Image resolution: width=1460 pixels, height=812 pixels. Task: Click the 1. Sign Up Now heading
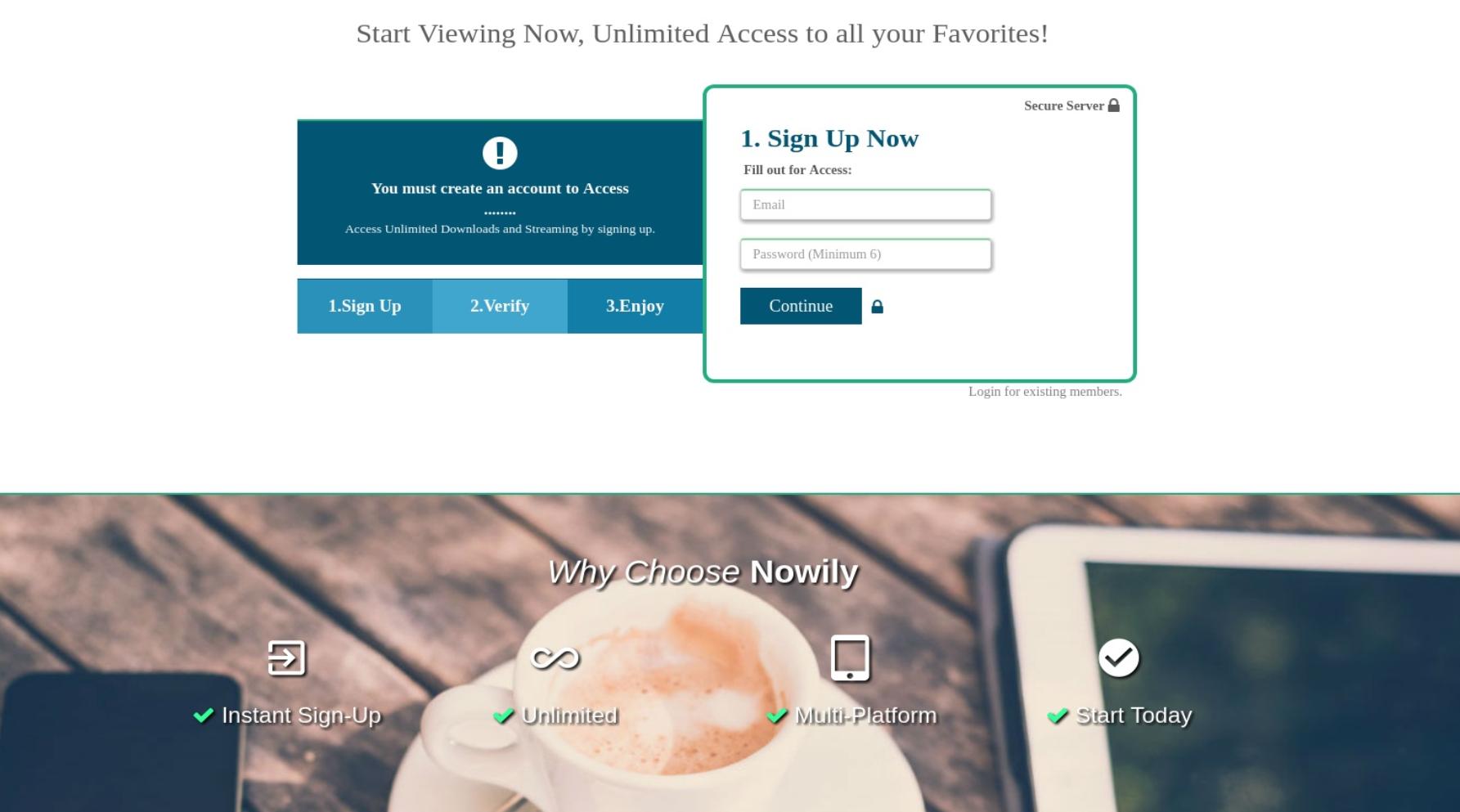pos(829,138)
